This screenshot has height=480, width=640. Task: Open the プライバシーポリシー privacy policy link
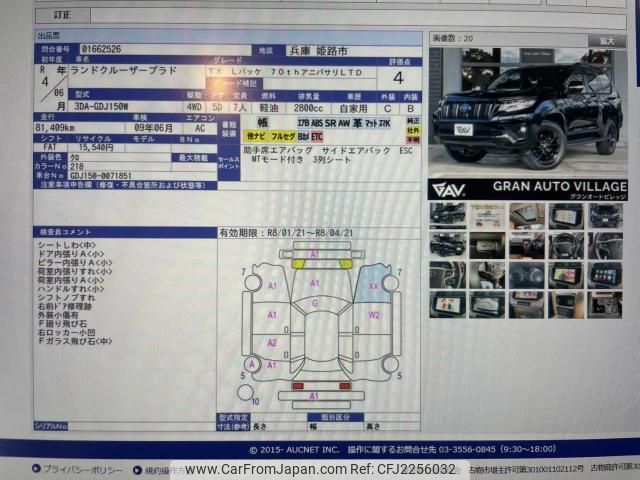[x=77, y=467]
